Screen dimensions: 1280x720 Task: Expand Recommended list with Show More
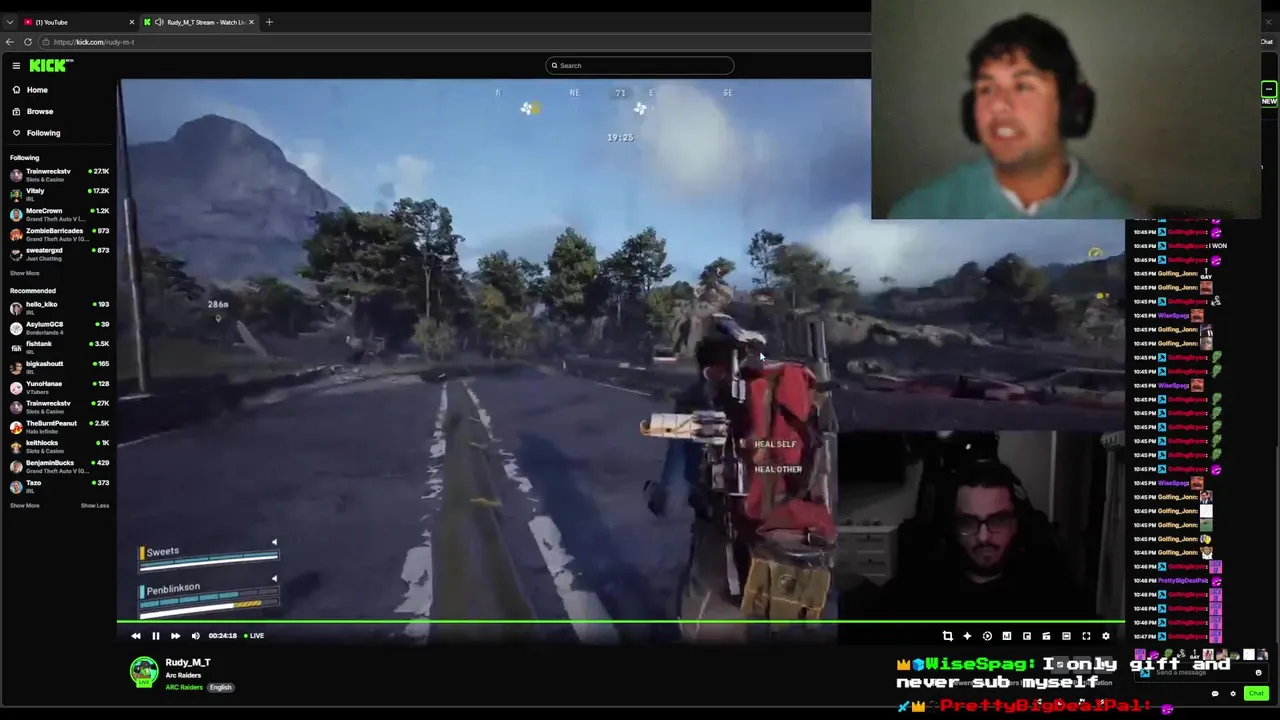pos(25,505)
